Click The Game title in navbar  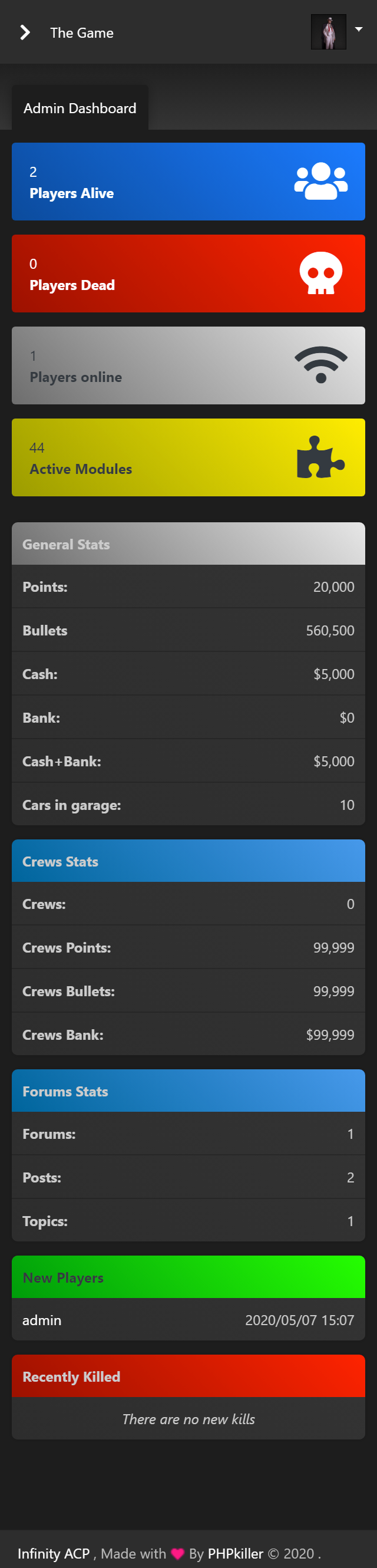[x=81, y=33]
